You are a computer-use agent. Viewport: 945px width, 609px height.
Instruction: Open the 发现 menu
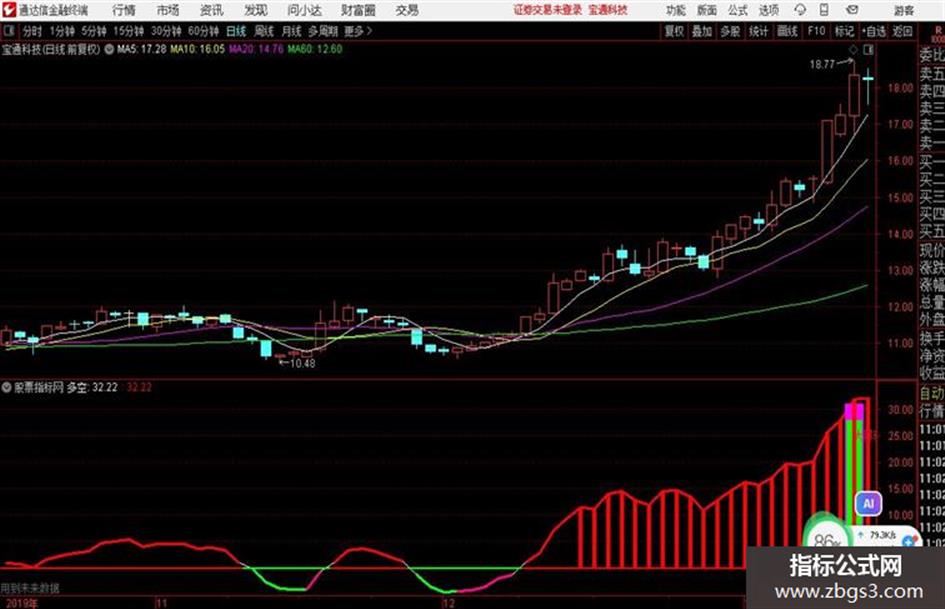pos(256,10)
